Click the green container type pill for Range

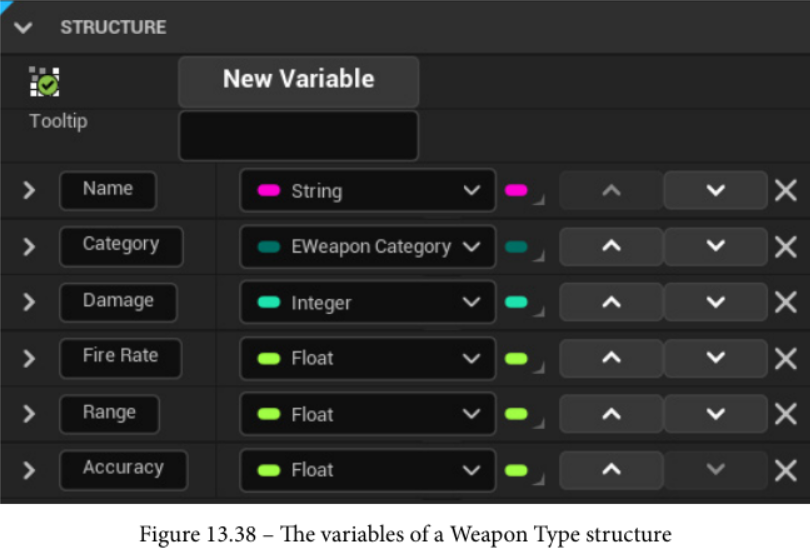click(x=518, y=414)
